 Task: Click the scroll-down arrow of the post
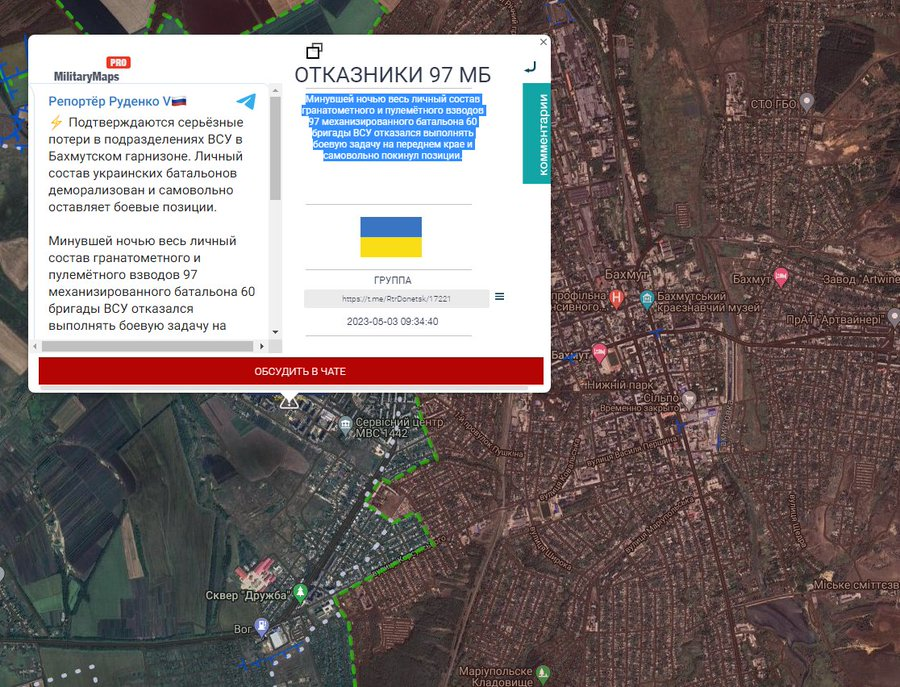275,330
